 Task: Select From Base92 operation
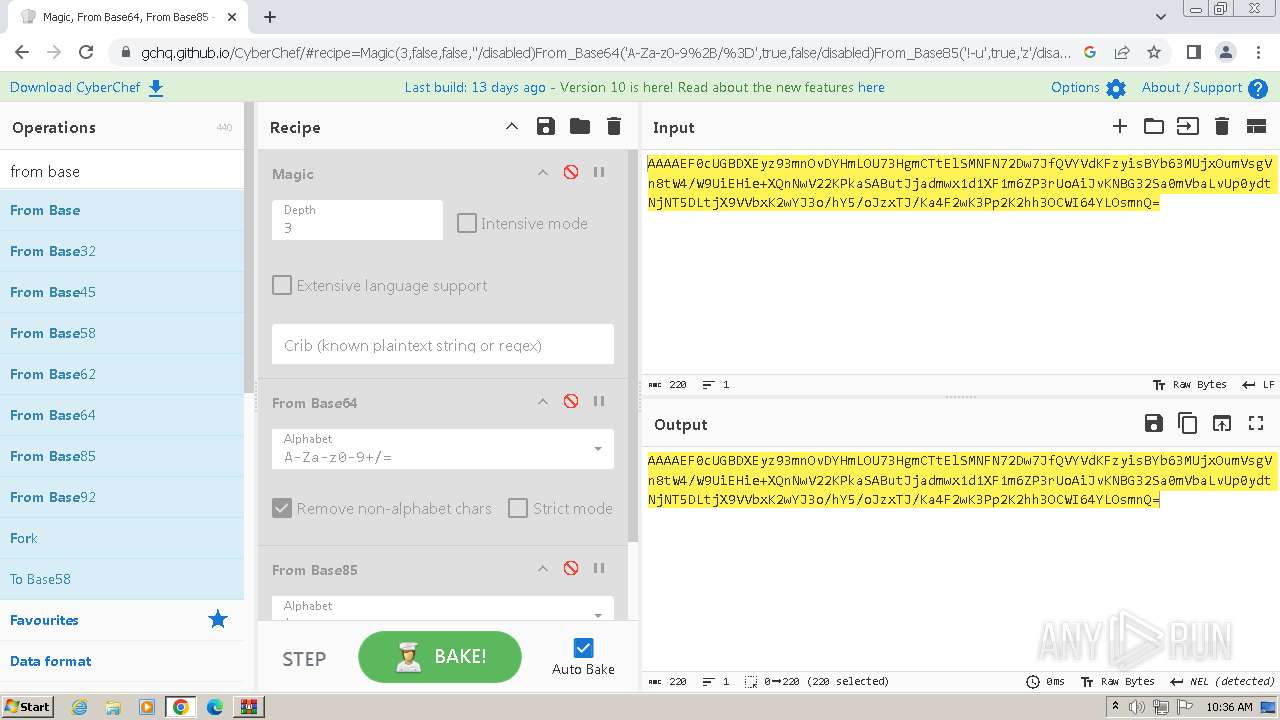pyautogui.click(x=122, y=497)
